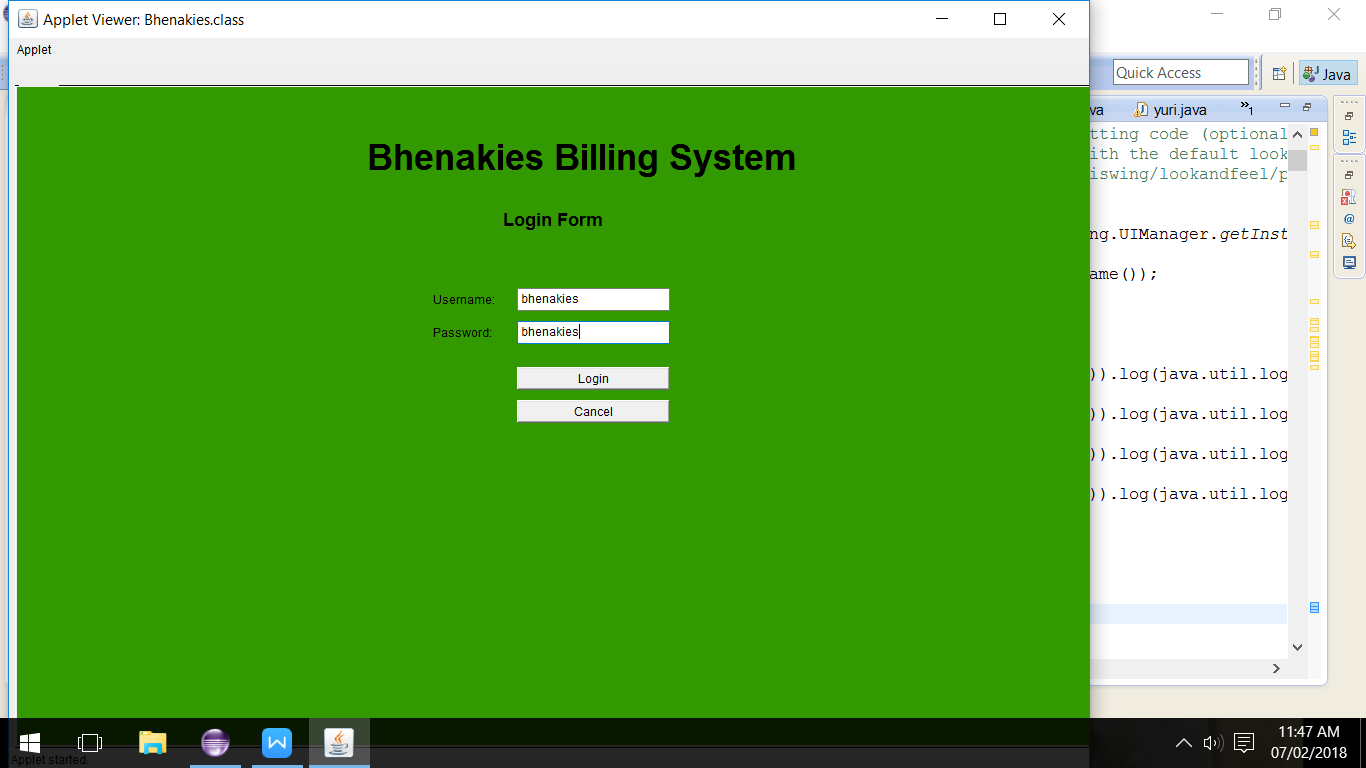Open the Console view icon in Eclipse

click(1349, 262)
